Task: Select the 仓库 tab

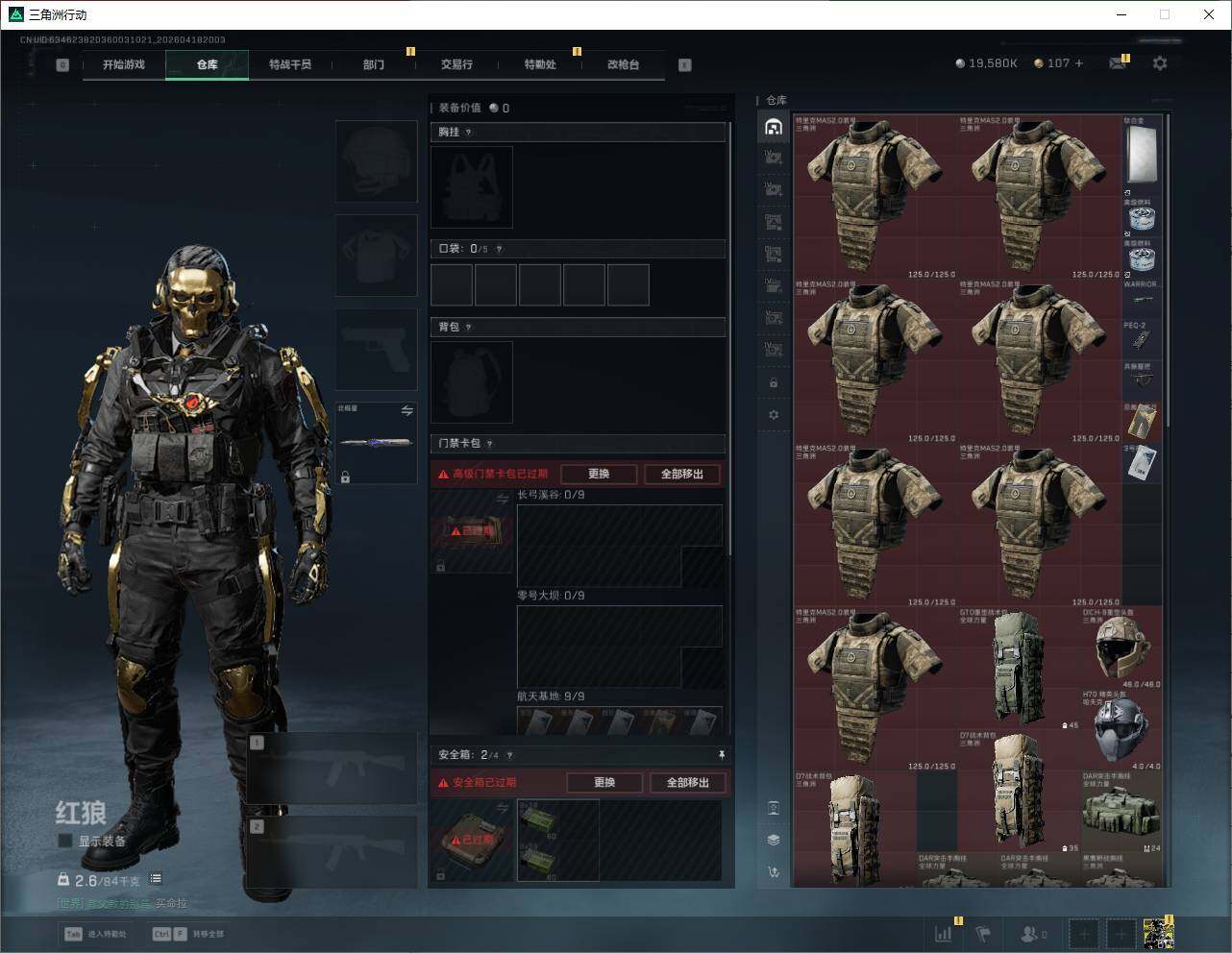Action: [208, 64]
